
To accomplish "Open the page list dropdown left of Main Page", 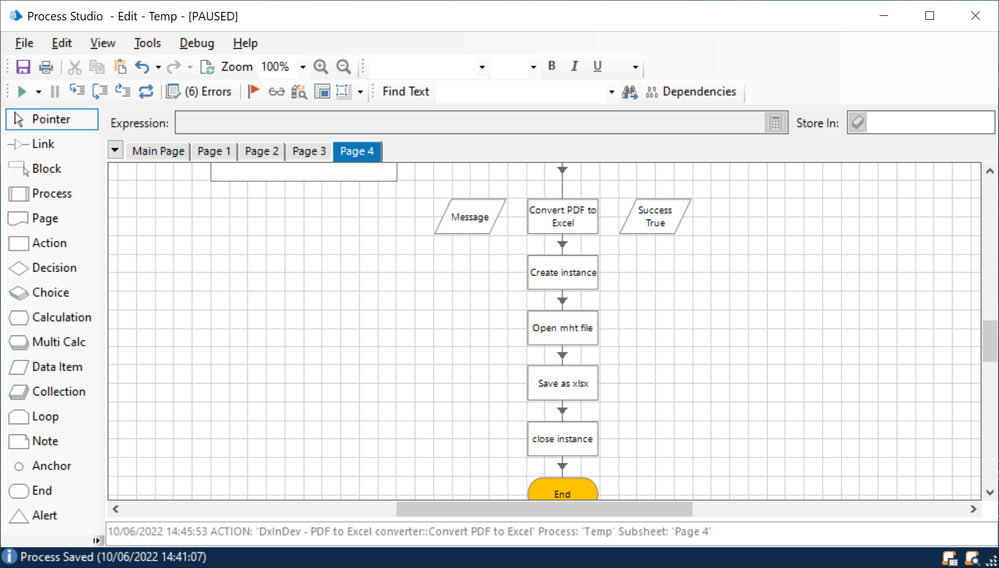I will click(x=115, y=151).
